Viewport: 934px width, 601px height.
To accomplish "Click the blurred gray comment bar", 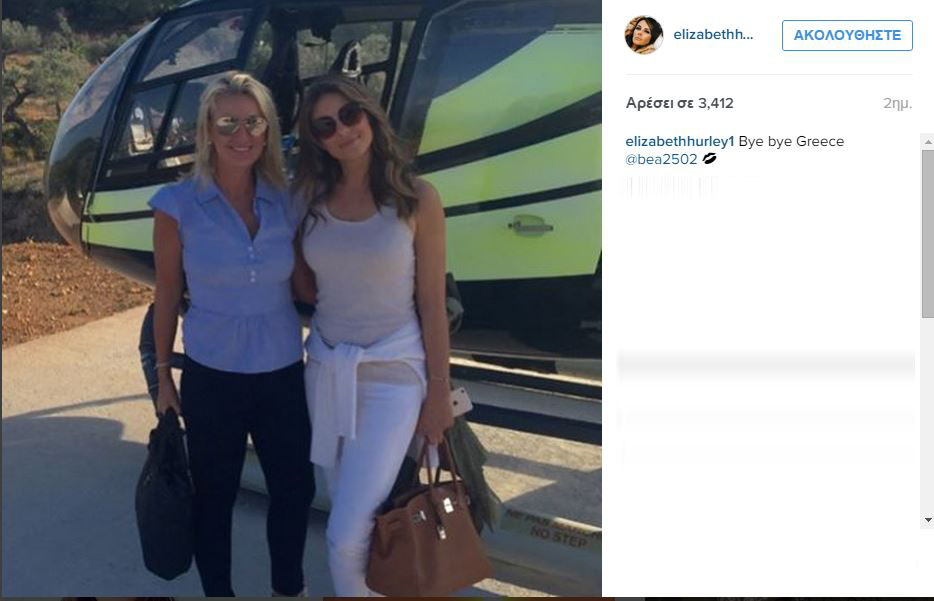I will [x=767, y=366].
